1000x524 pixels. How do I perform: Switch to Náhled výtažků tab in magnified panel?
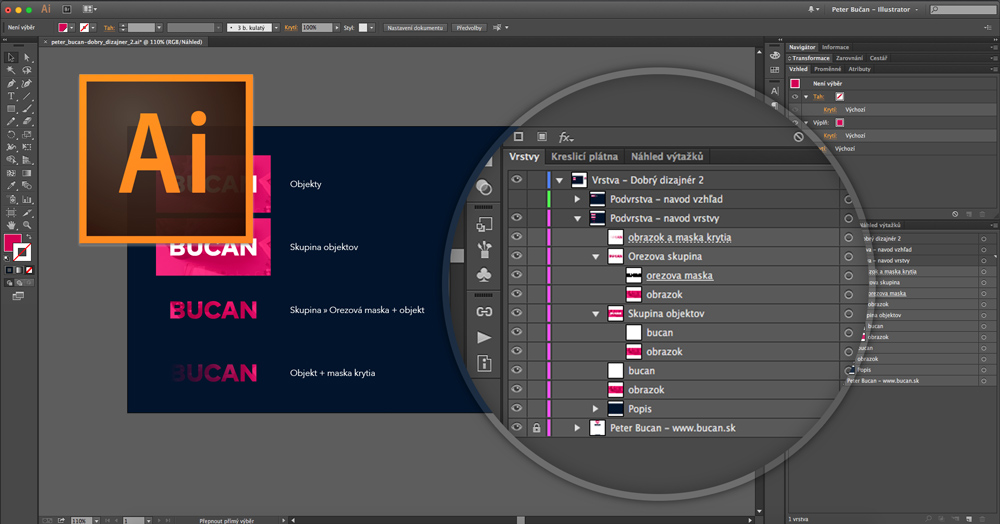[x=667, y=156]
